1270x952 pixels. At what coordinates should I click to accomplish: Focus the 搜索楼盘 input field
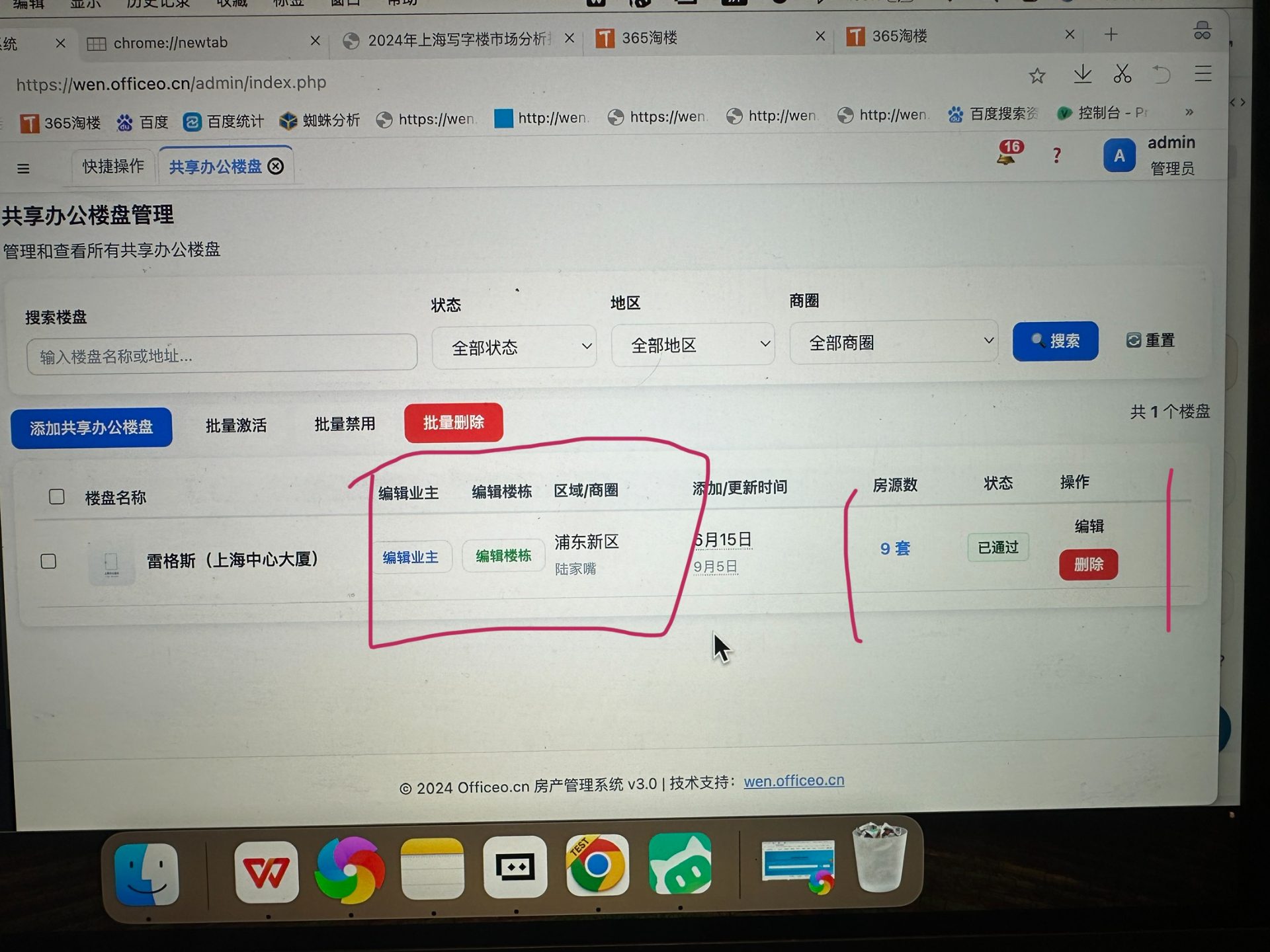[222, 356]
